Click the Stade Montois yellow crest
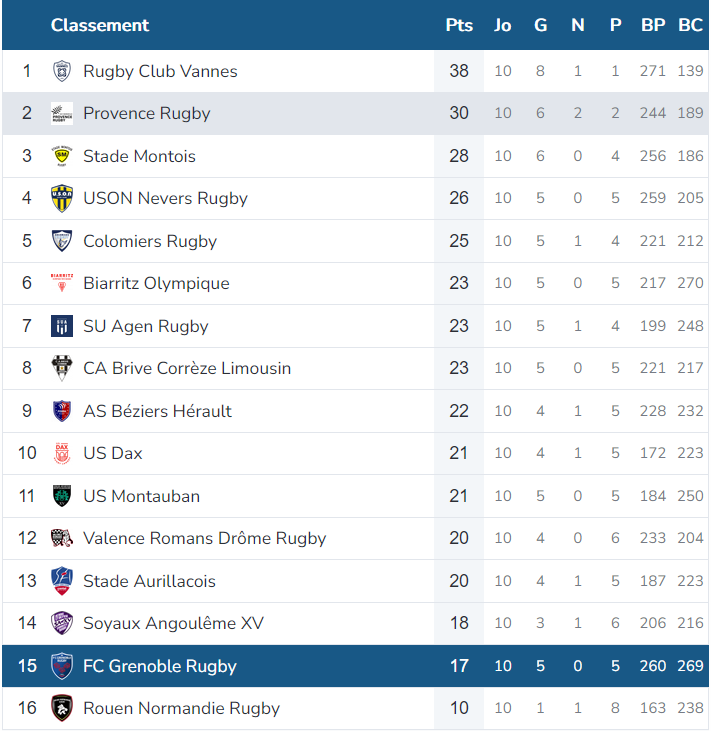 pyautogui.click(x=62, y=156)
